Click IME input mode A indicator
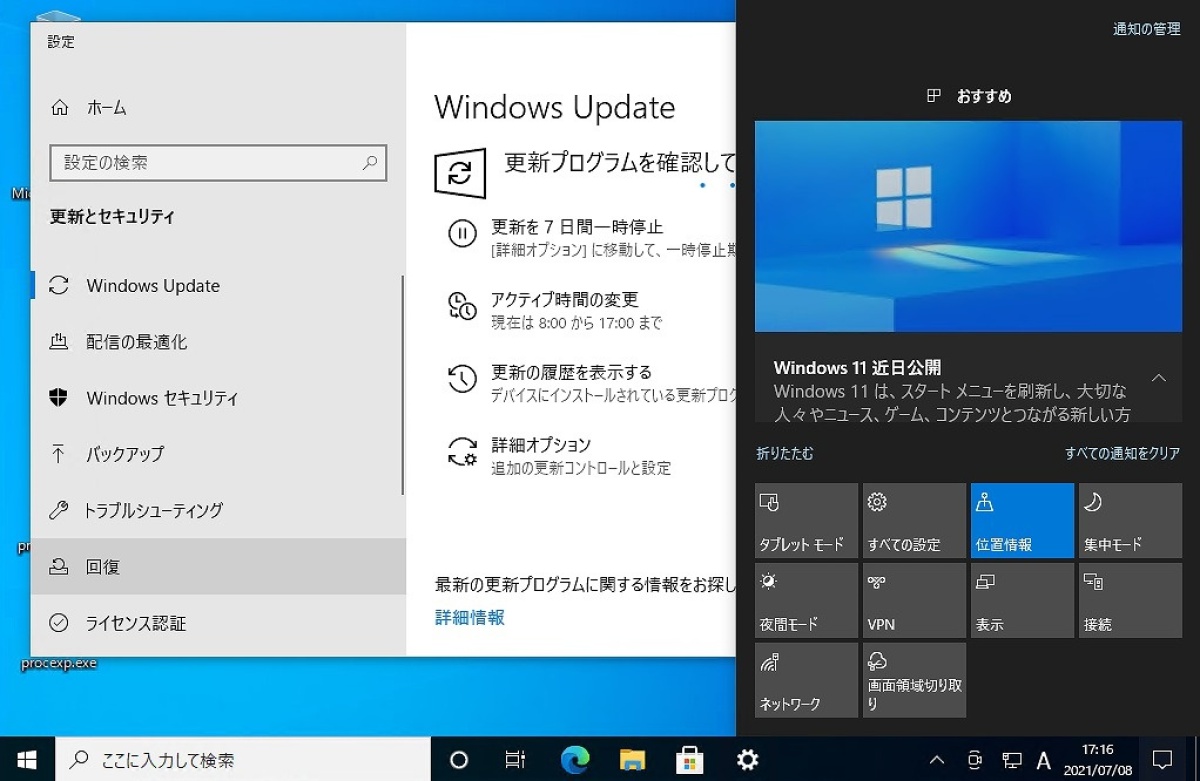This screenshot has height=781, width=1200. [x=1044, y=760]
